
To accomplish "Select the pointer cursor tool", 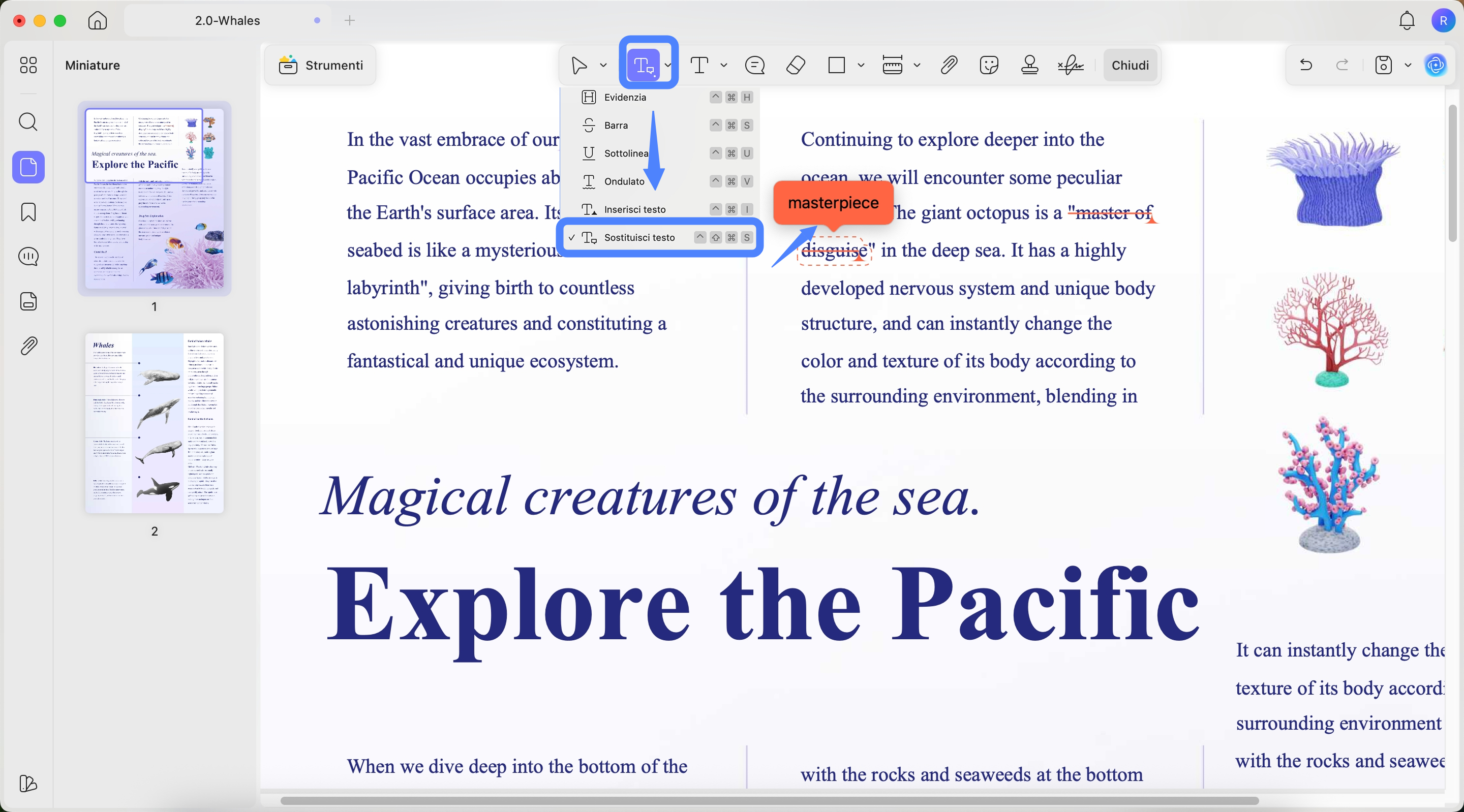I will [x=579, y=66].
